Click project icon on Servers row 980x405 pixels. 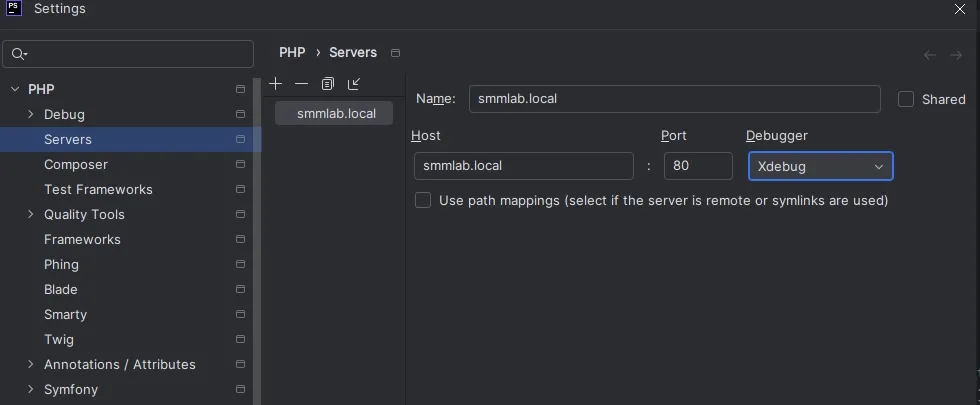240,139
